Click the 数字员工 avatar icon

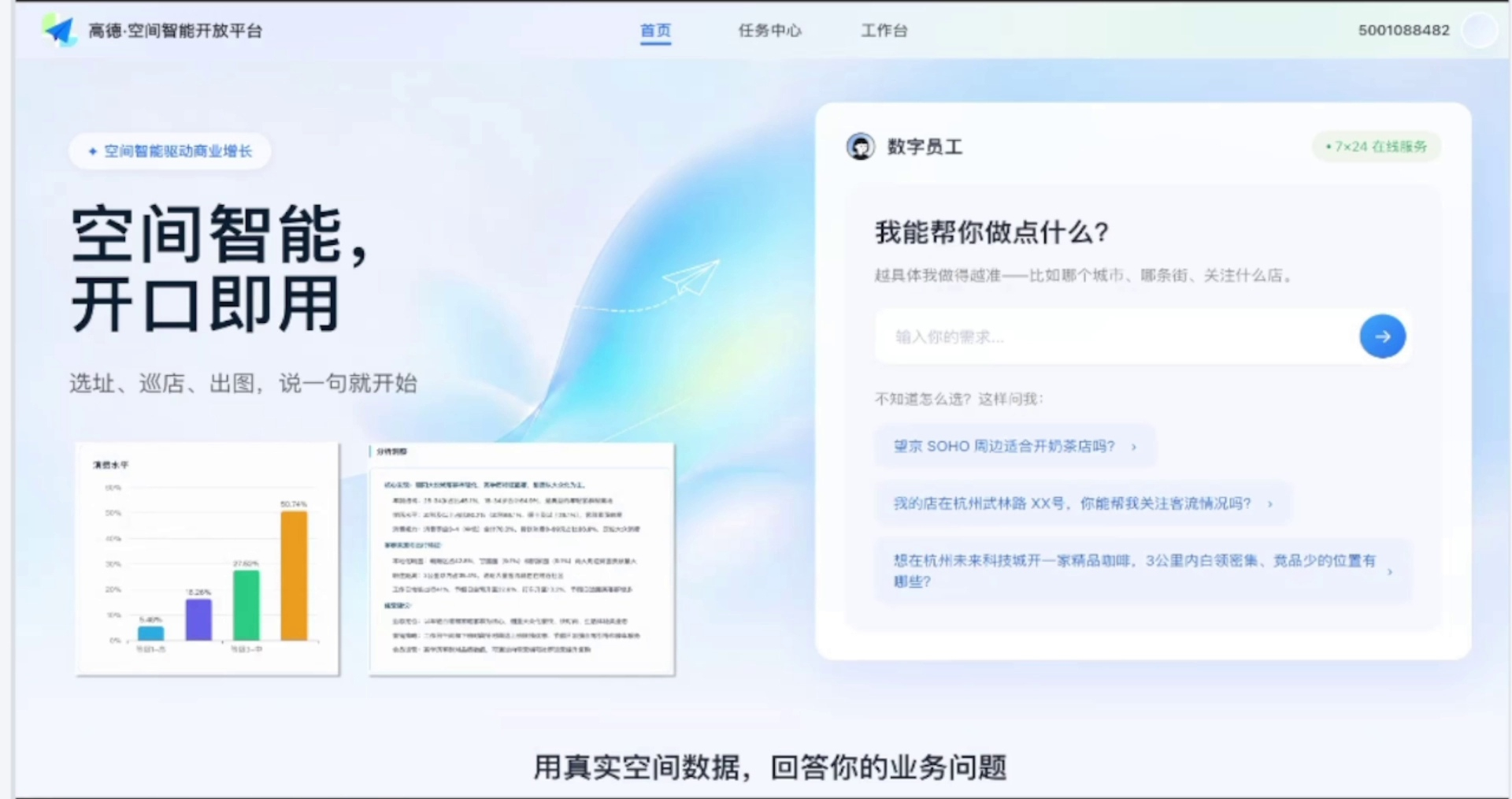860,147
